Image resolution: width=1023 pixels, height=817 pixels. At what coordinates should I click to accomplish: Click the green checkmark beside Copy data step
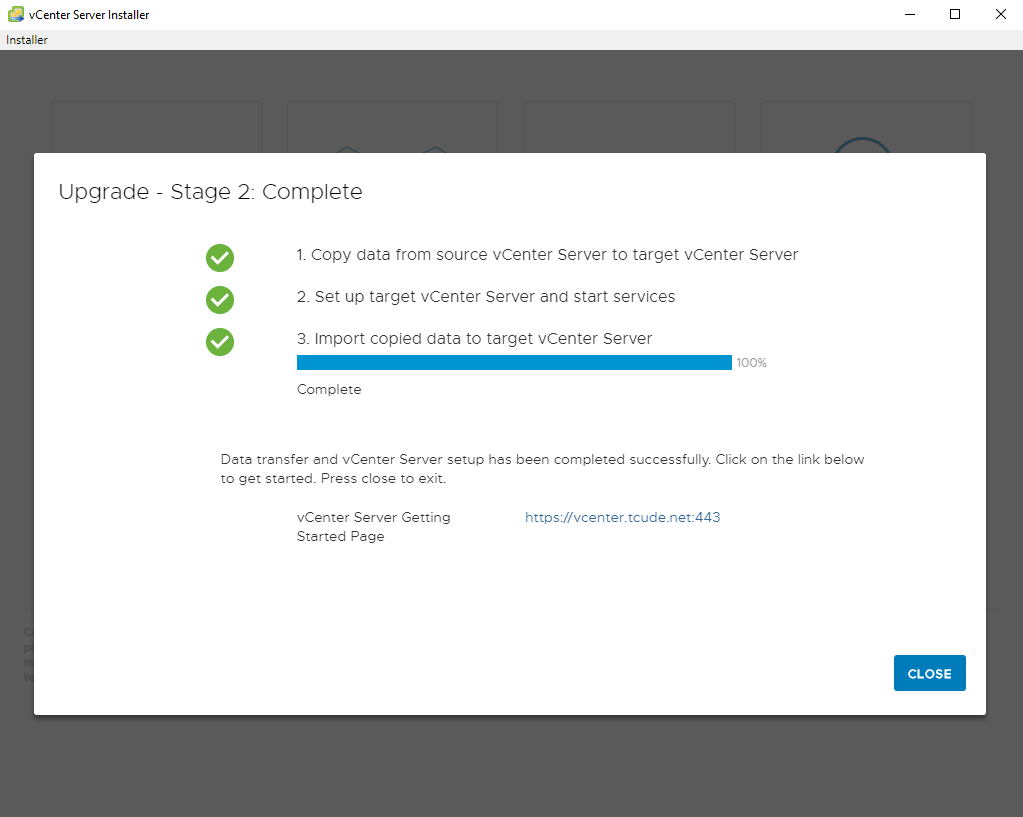pyautogui.click(x=220, y=258)
